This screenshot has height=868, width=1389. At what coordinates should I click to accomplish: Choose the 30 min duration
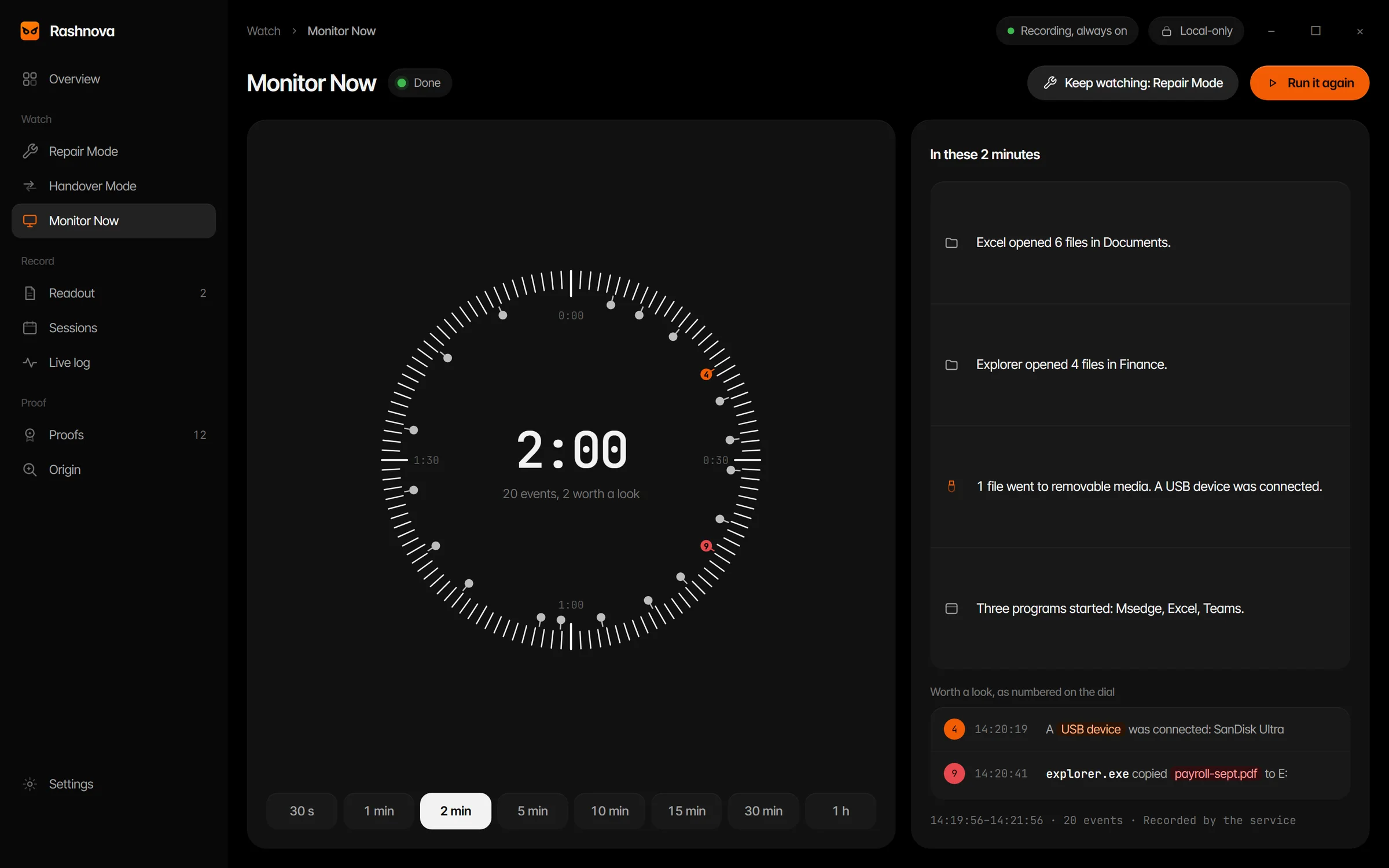[x=763, y=811]
